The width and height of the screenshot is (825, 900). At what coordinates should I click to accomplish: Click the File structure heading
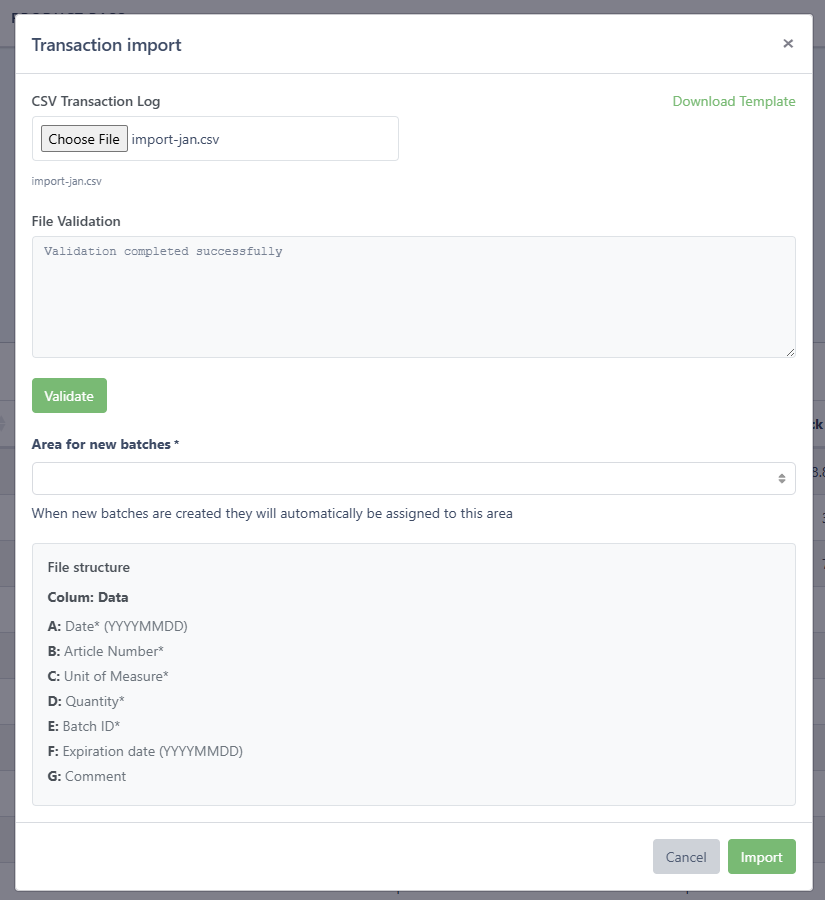tap(89, 567)
